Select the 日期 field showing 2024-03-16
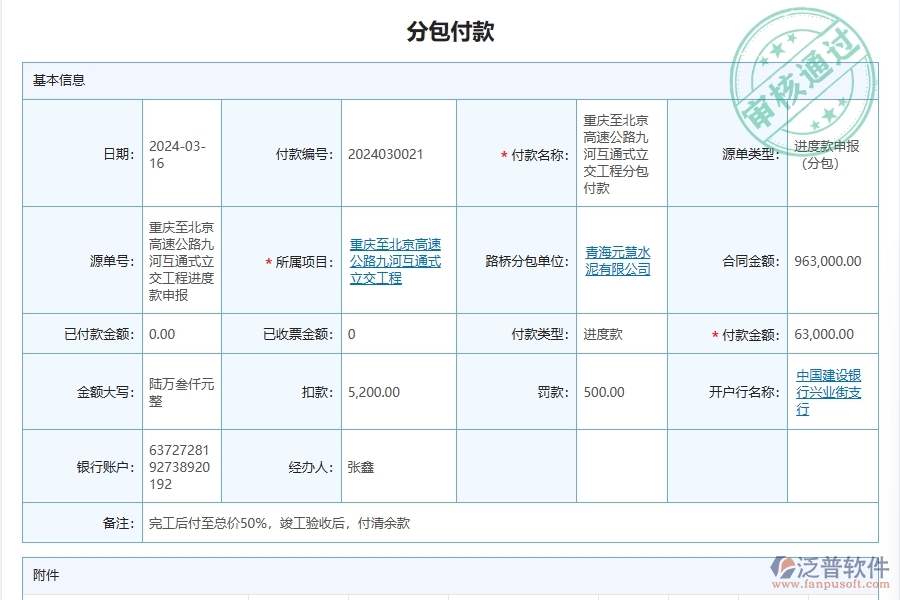The height and width of the screenshot is (600, 900). coord(178,153)
